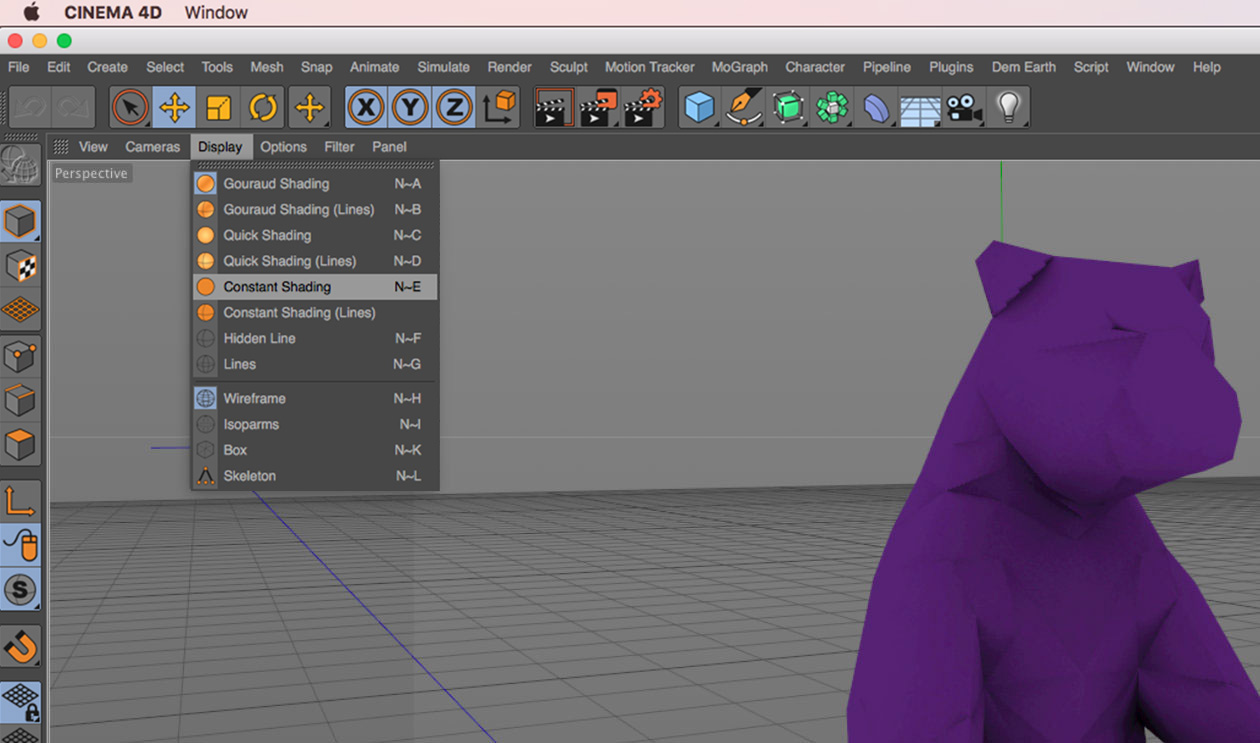Choose Quick Shading option
Viewport: 1260px width, 743px height.
pyautogui.click(x=315, y=236)
